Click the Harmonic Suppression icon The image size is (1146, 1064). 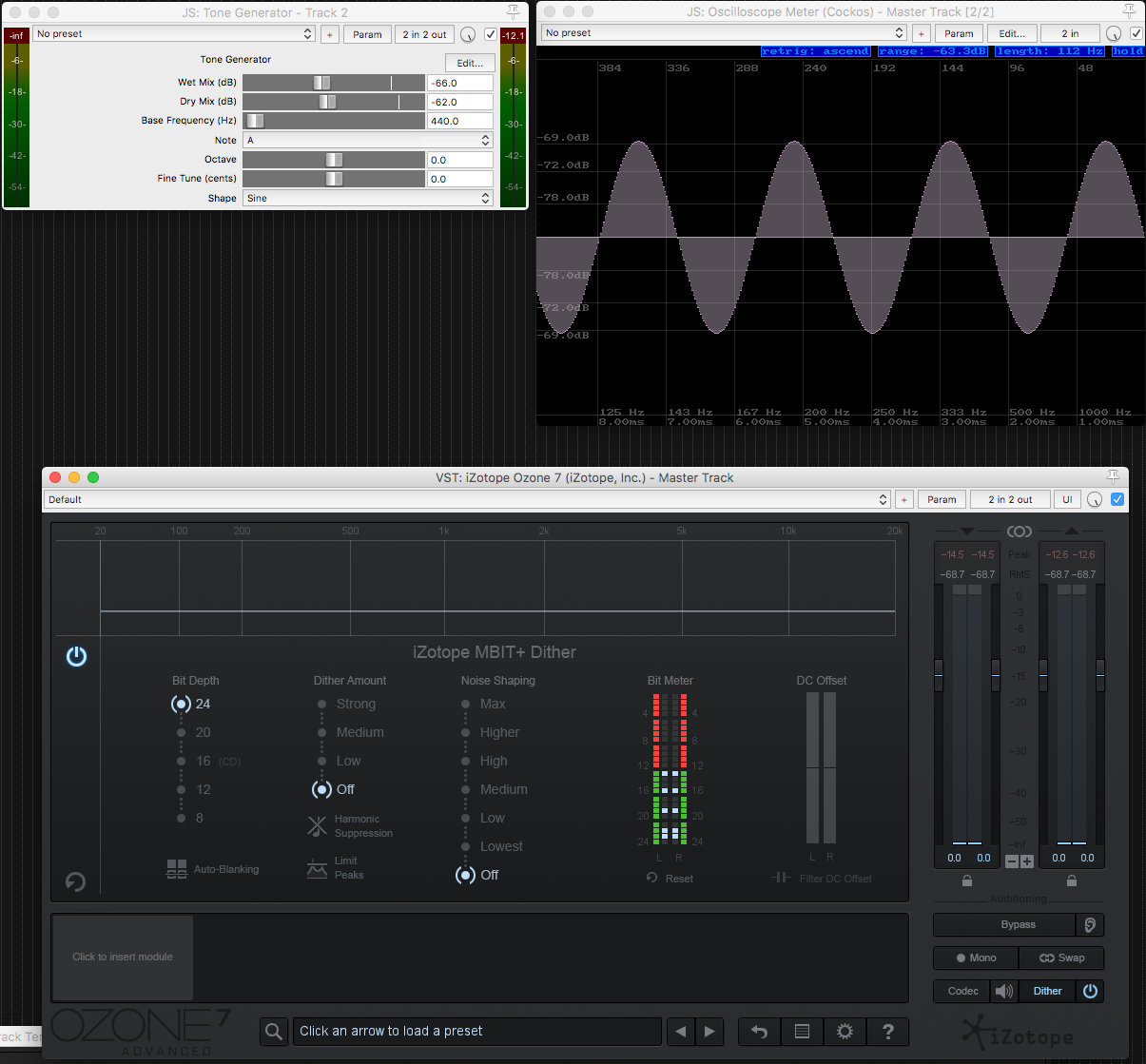pos(317,826)
